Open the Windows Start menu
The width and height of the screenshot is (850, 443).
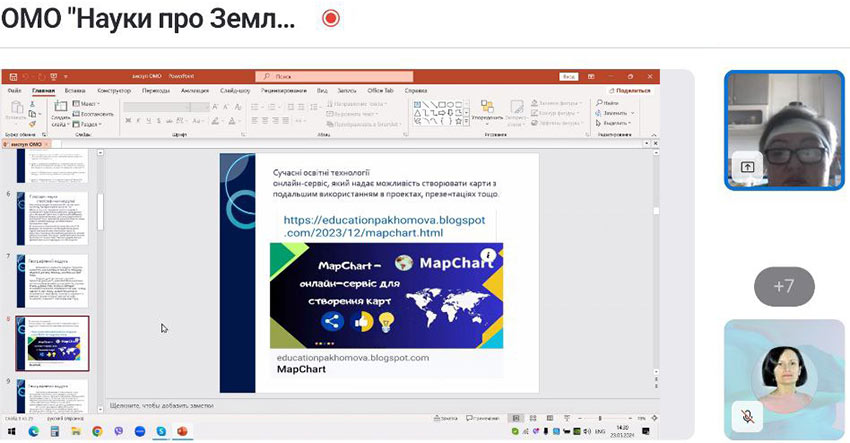[11, 432]
